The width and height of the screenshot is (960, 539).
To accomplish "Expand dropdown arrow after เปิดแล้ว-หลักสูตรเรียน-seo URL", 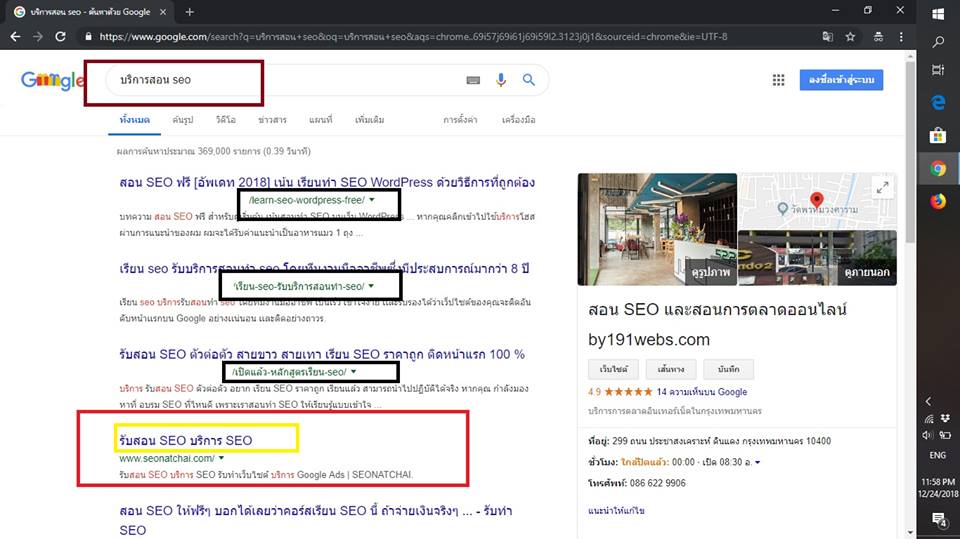I will pyautogui.click(x=353, y=372).
